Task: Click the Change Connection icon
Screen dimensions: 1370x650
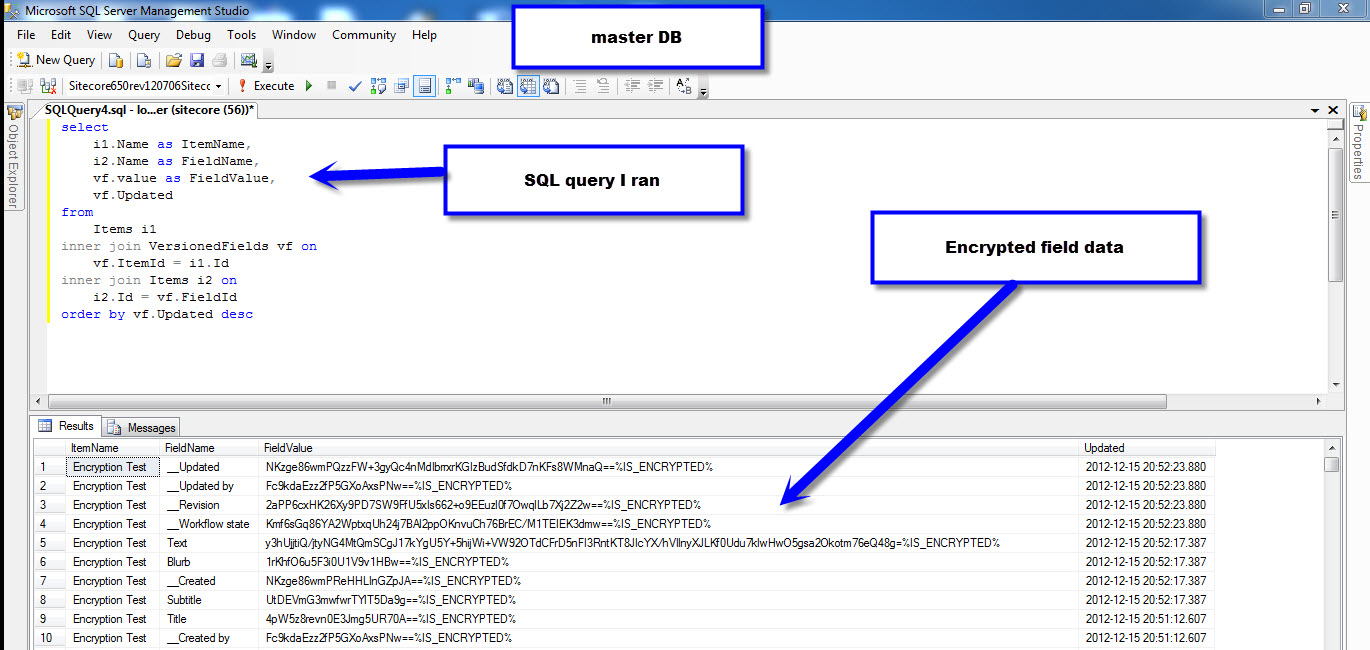Action: pyautogui.click(x=47, y=86)
